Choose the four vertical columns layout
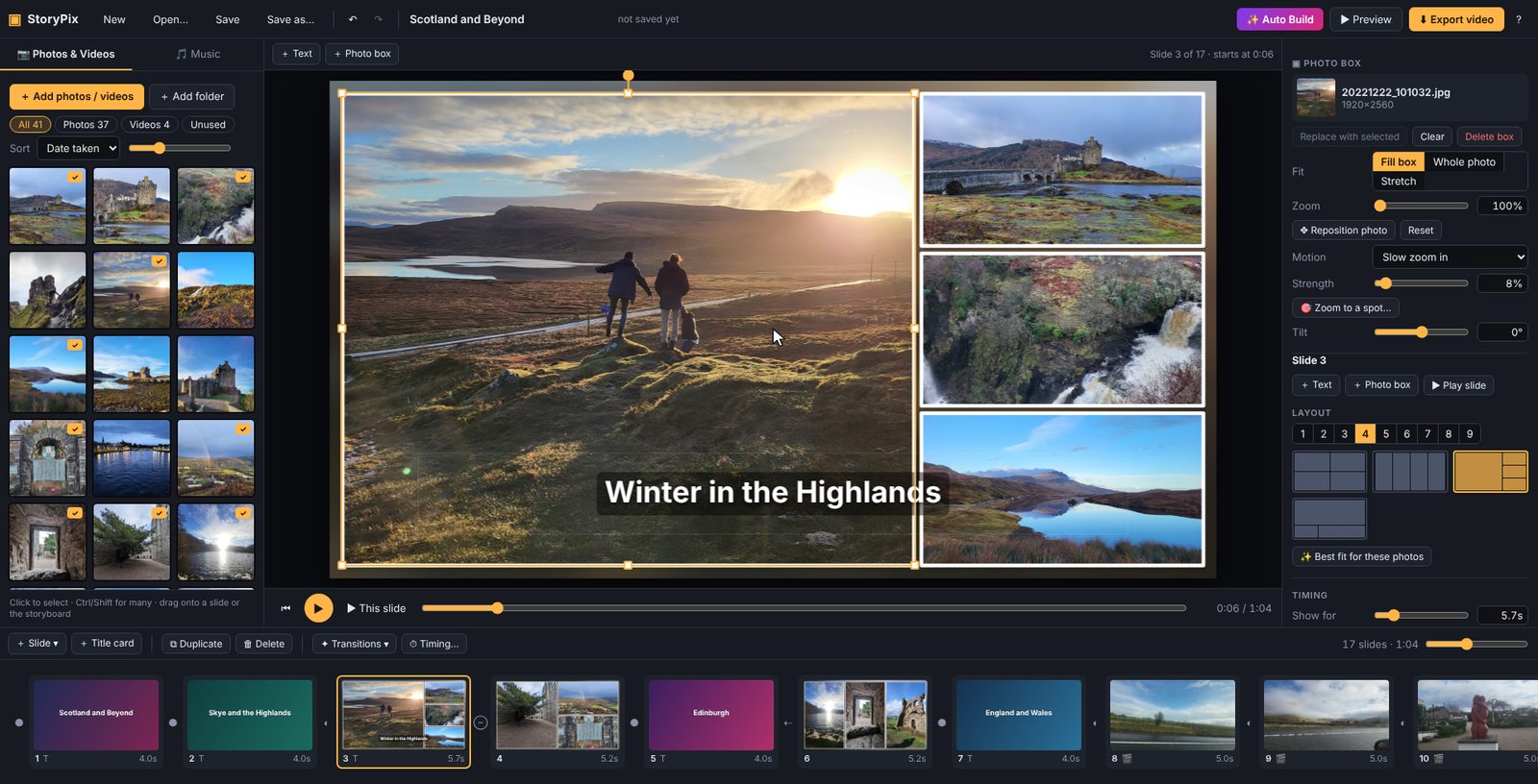Image resolution: width=1538 pixels, height=784 pixels. [x=1410, y=472]
